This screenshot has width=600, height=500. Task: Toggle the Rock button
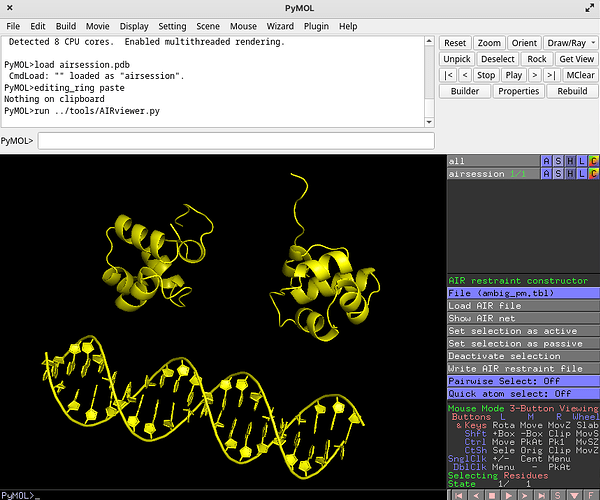(x=537, y=59)
